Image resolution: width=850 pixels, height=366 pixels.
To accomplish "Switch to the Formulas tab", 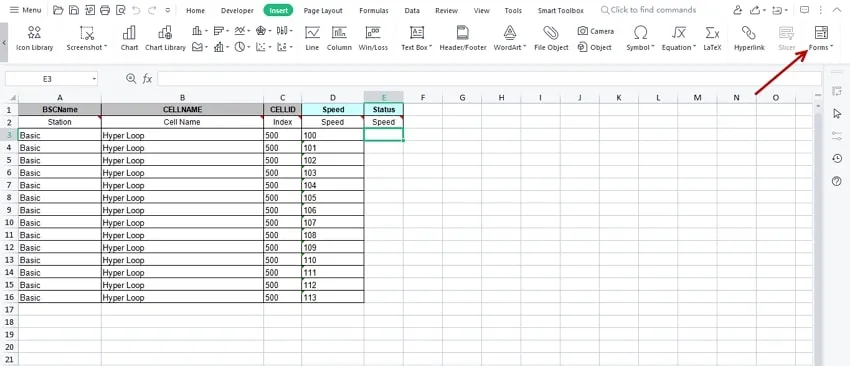I will coord(374,10).
